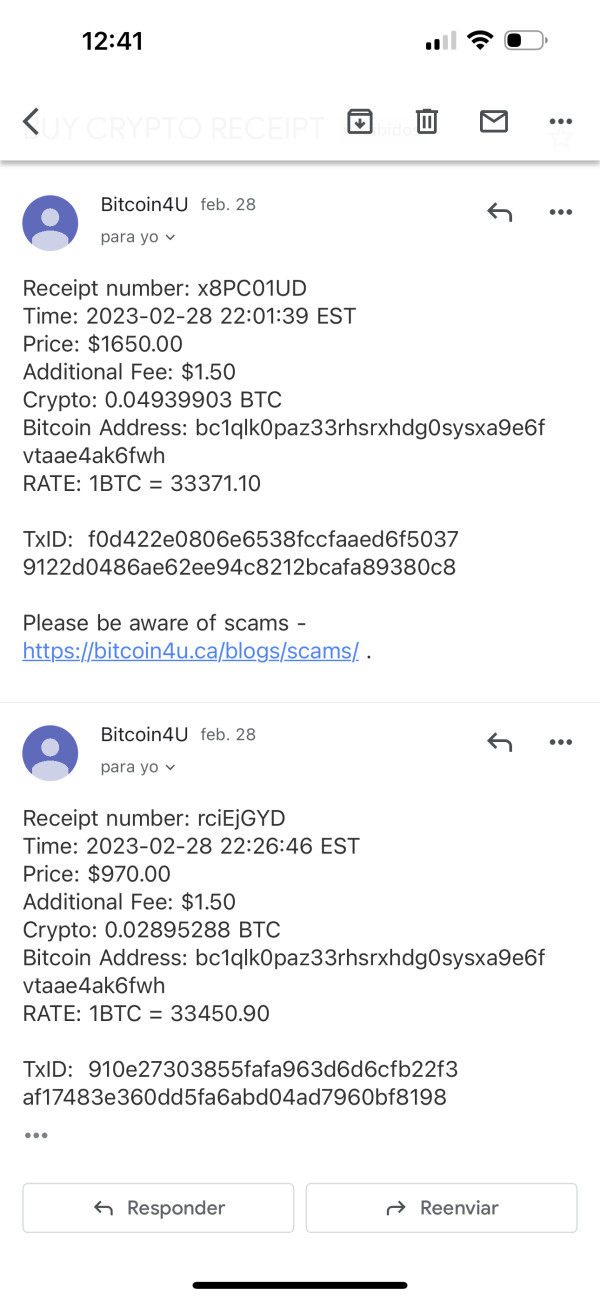Open more options for first Bitcoin4U message
The height and width of the screenshot is (1300, 600).
(560, 212)
